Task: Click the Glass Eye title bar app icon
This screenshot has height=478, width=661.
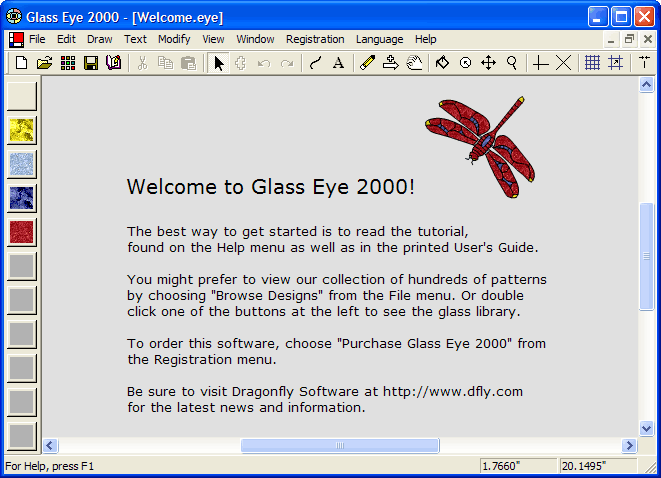Action: tap(14, 16)
